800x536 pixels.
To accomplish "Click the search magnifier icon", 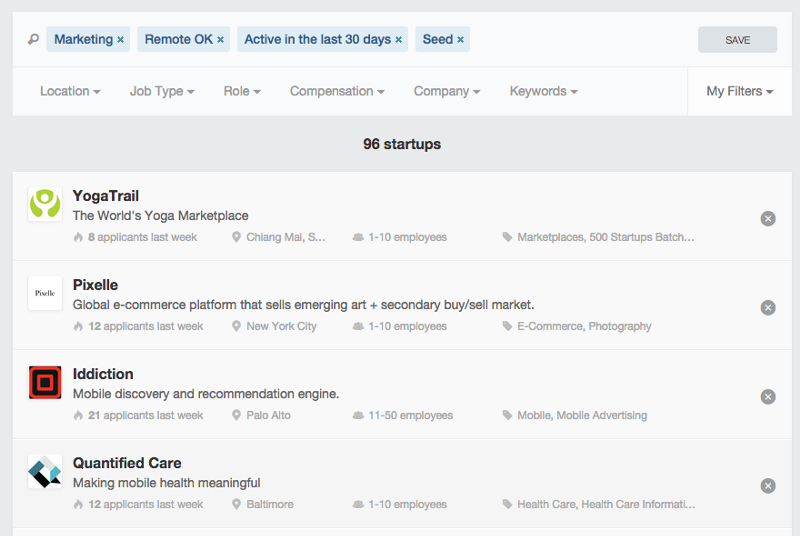I will tap(33, 39).
